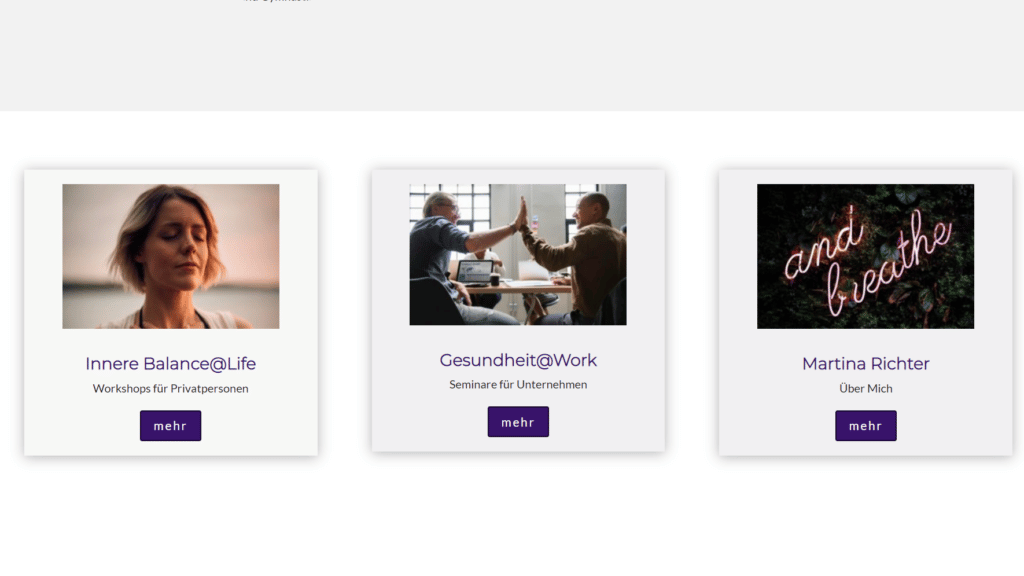Viewport: 1024px width, 576px height.
Task: Click the gray banner area above cards
Action: coord(512,56)
